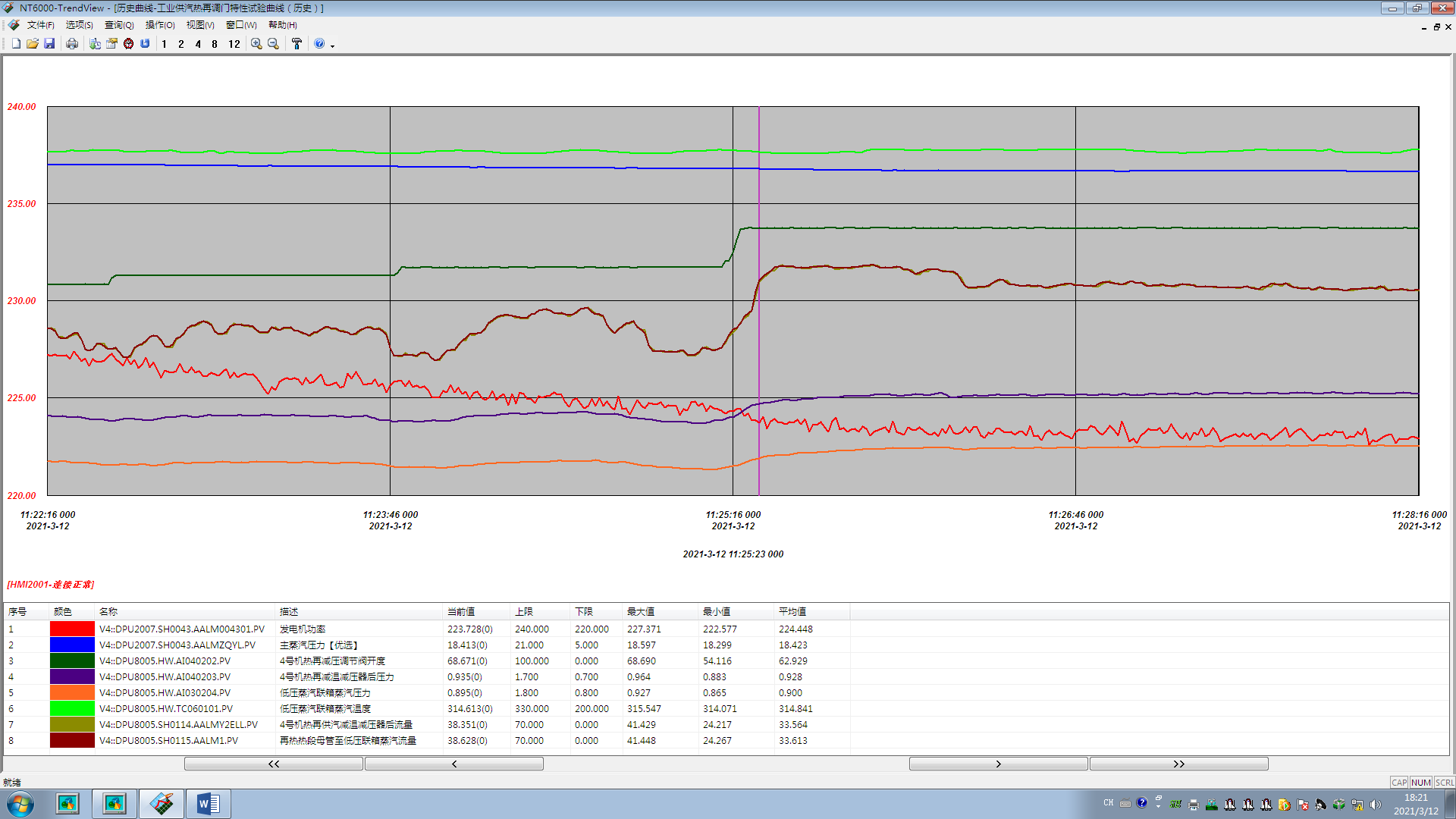
Task: Select tag V4::DPU8005.HW.AI040202.PV
Action: tap(165, 661)
